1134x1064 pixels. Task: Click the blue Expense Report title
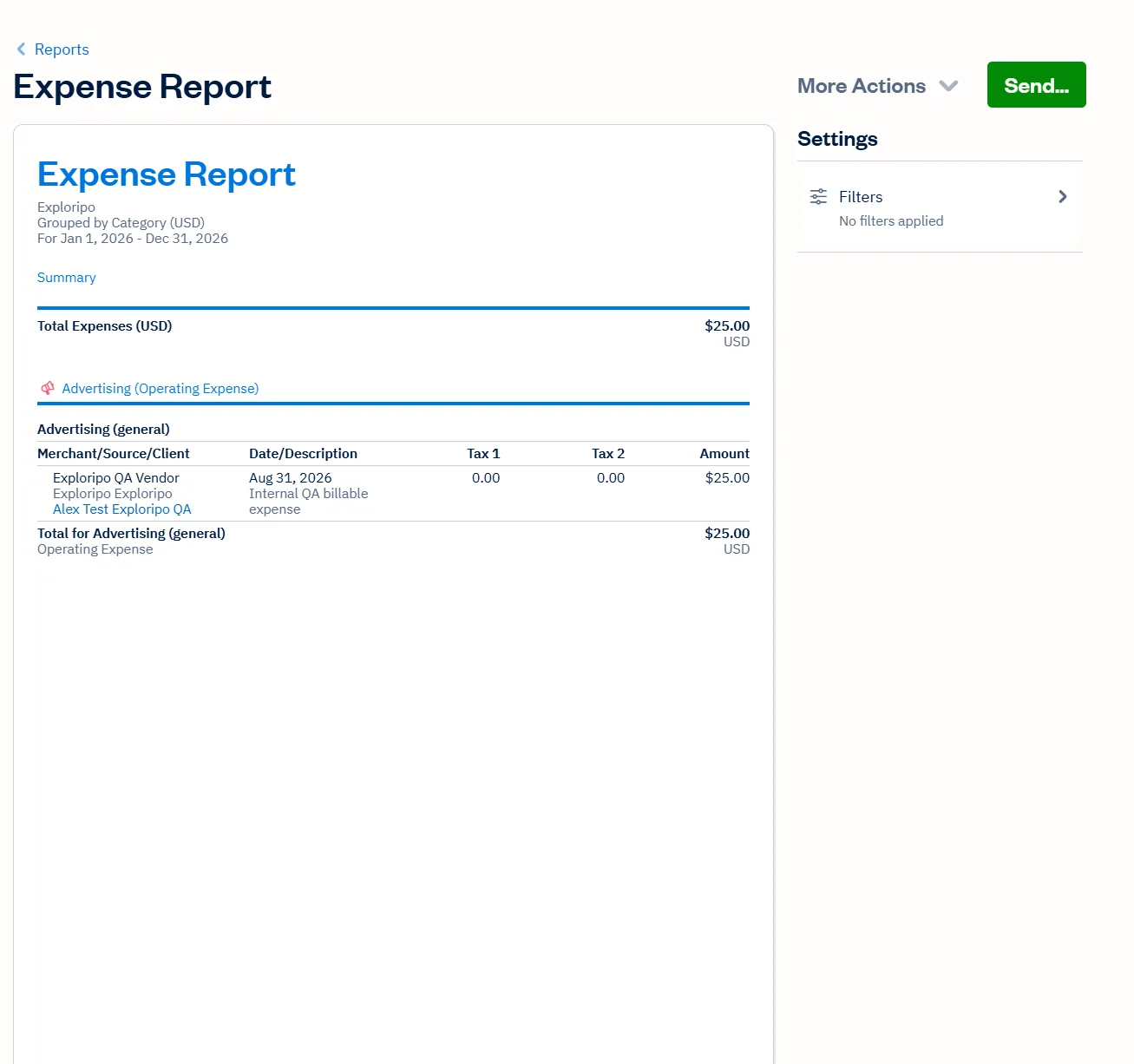[x=167, y=174]
